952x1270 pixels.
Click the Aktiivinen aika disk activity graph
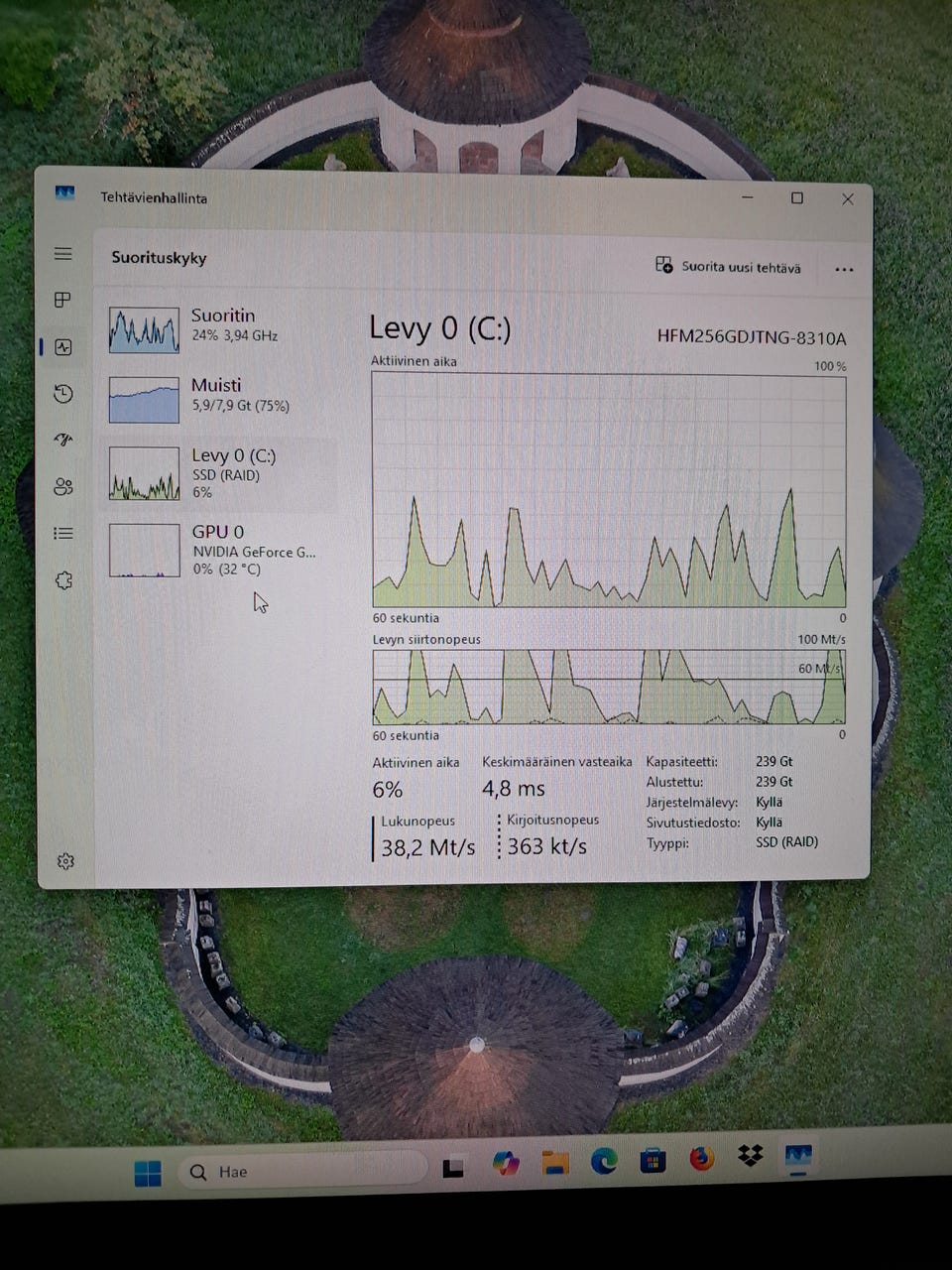[609, 490]
